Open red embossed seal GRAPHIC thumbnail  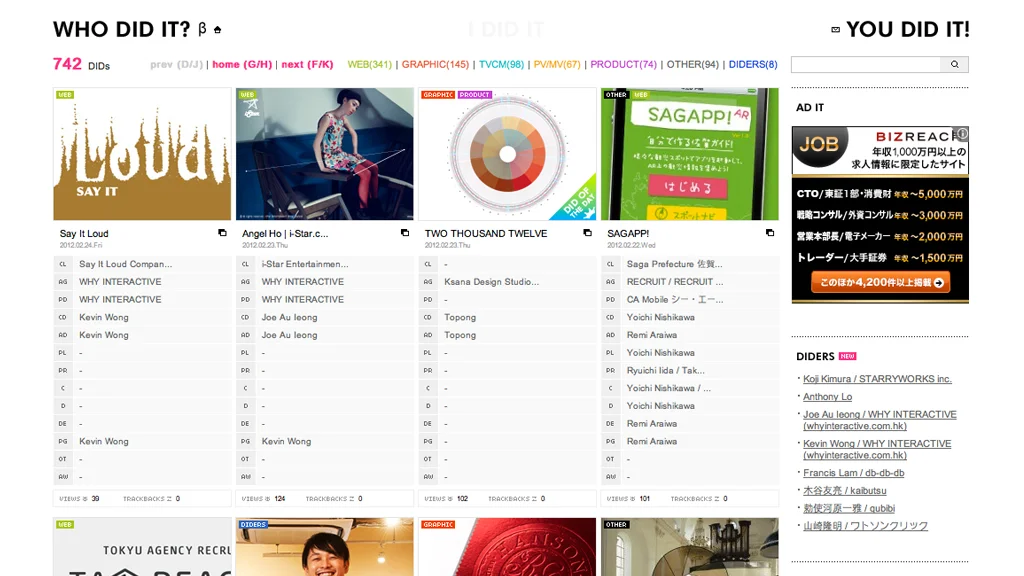[x=507, y=547]
